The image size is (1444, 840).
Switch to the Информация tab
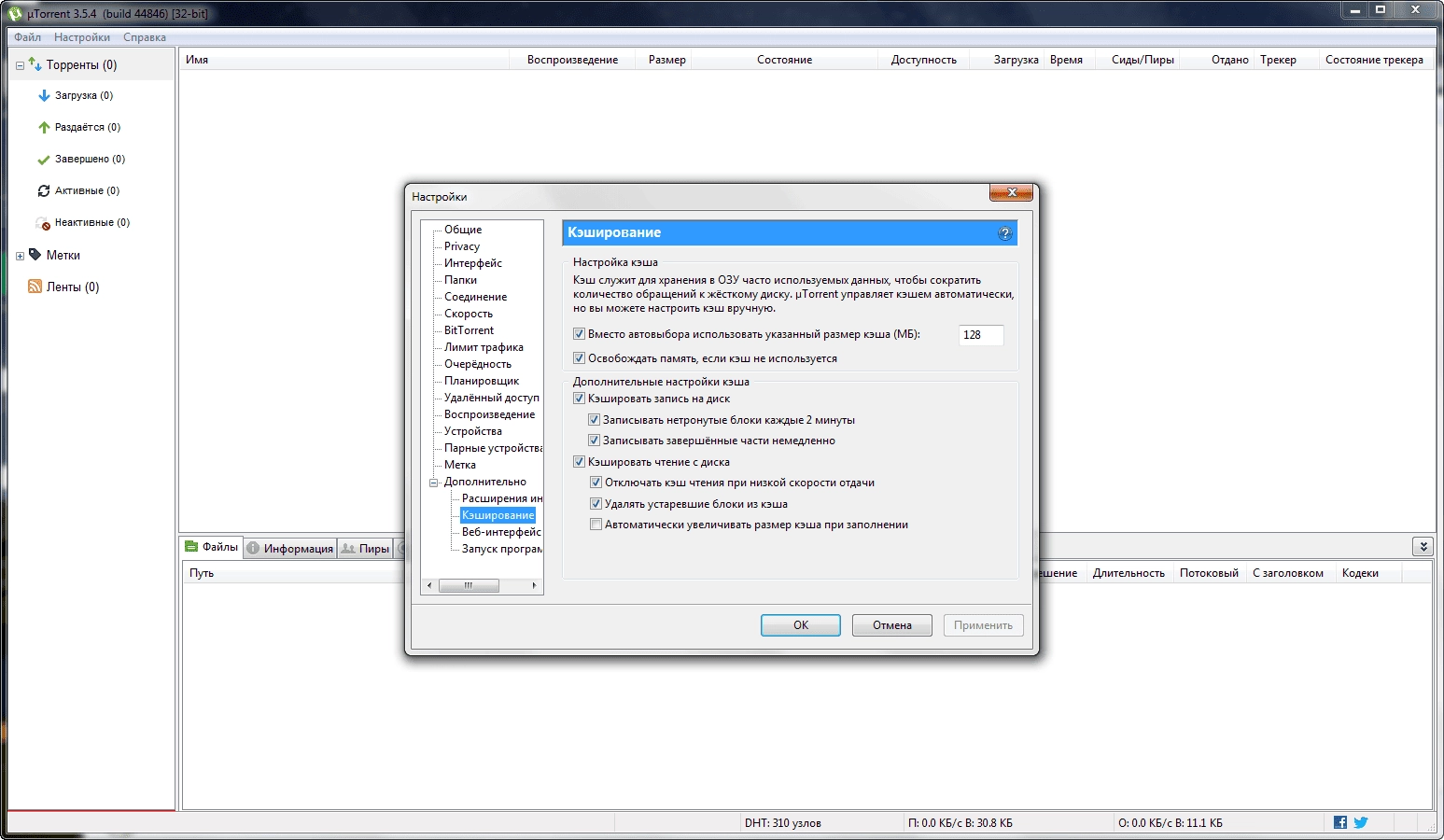tap(290, 549)
